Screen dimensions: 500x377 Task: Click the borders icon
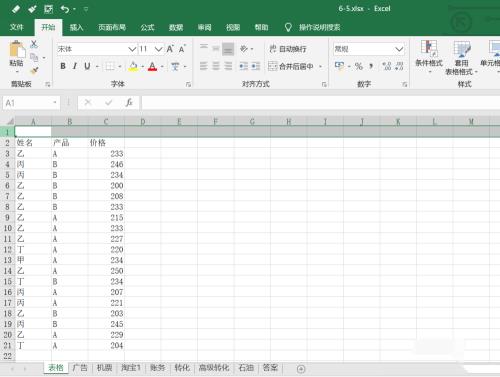pos(110,66)
